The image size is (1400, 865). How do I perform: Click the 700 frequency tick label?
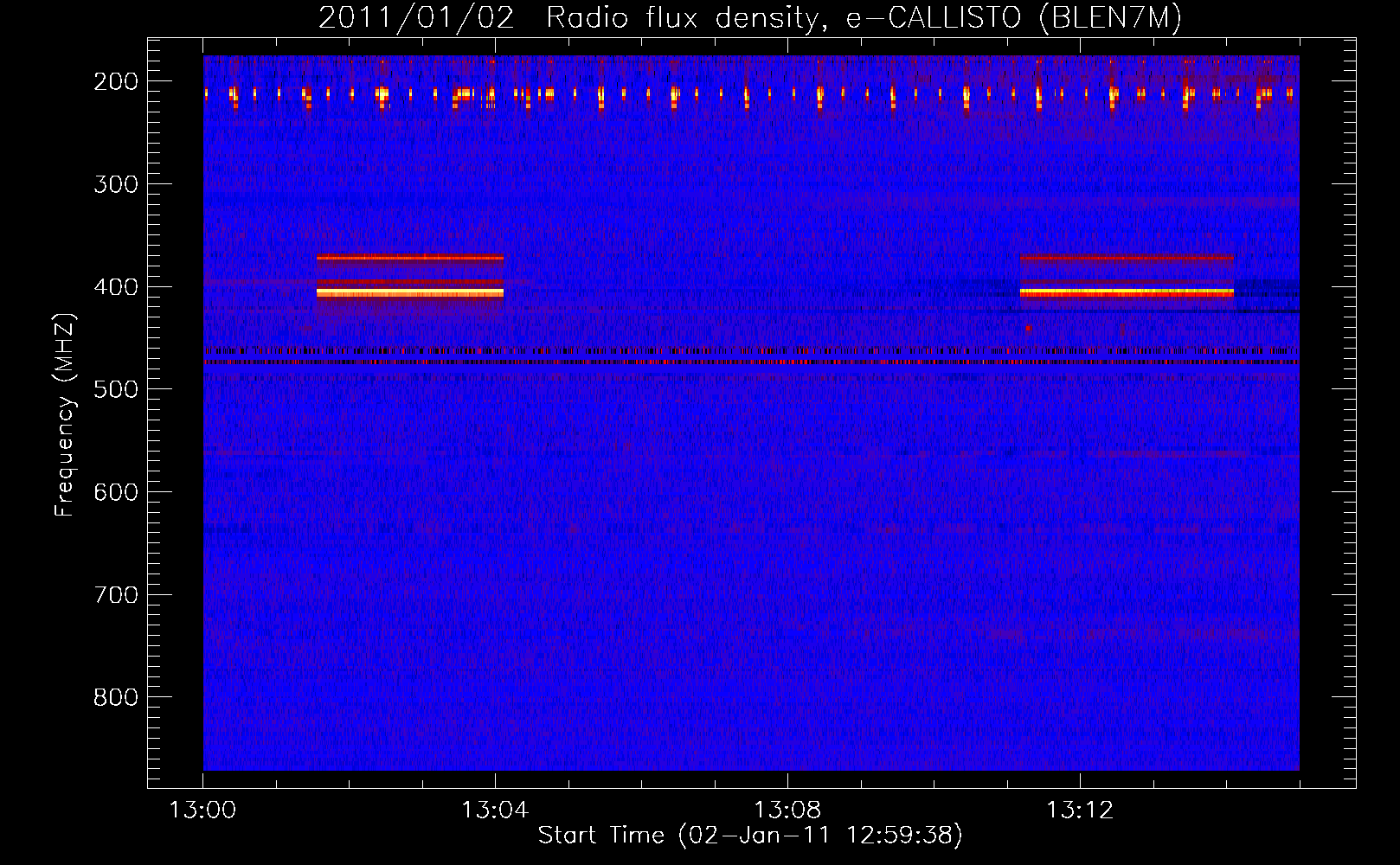click(116, 595)
